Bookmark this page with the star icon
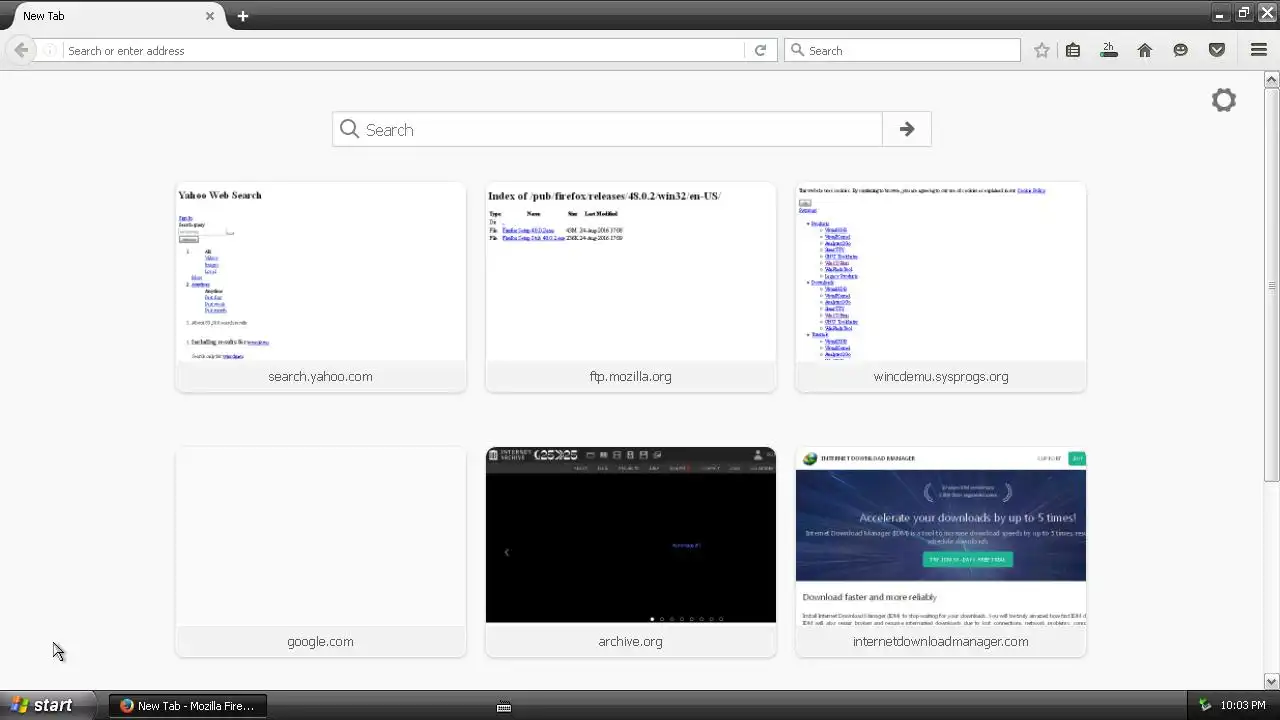1280x720 pixels. tap(1042, 50)
